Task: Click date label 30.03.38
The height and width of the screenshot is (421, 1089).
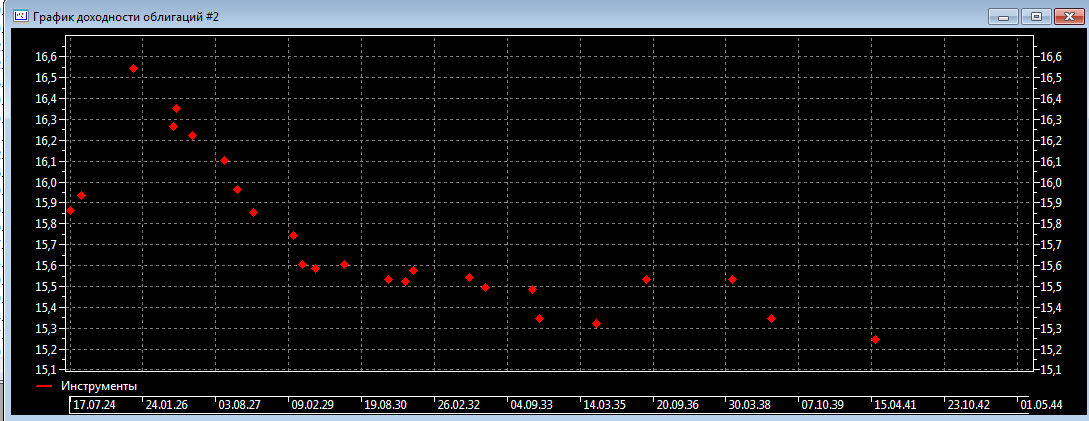Action: point(749,404)
